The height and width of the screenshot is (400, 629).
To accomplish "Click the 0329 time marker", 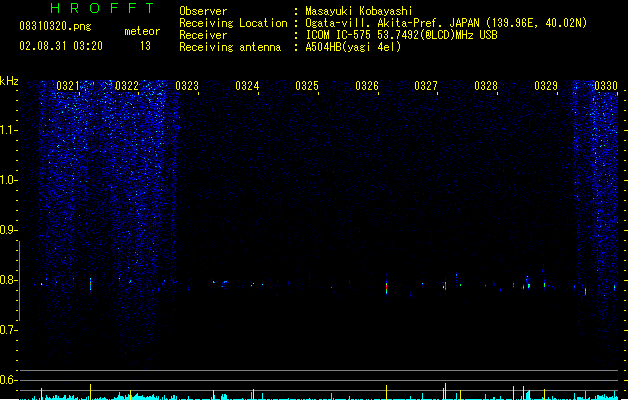I will pyautogui.click(x=546, y=86).
